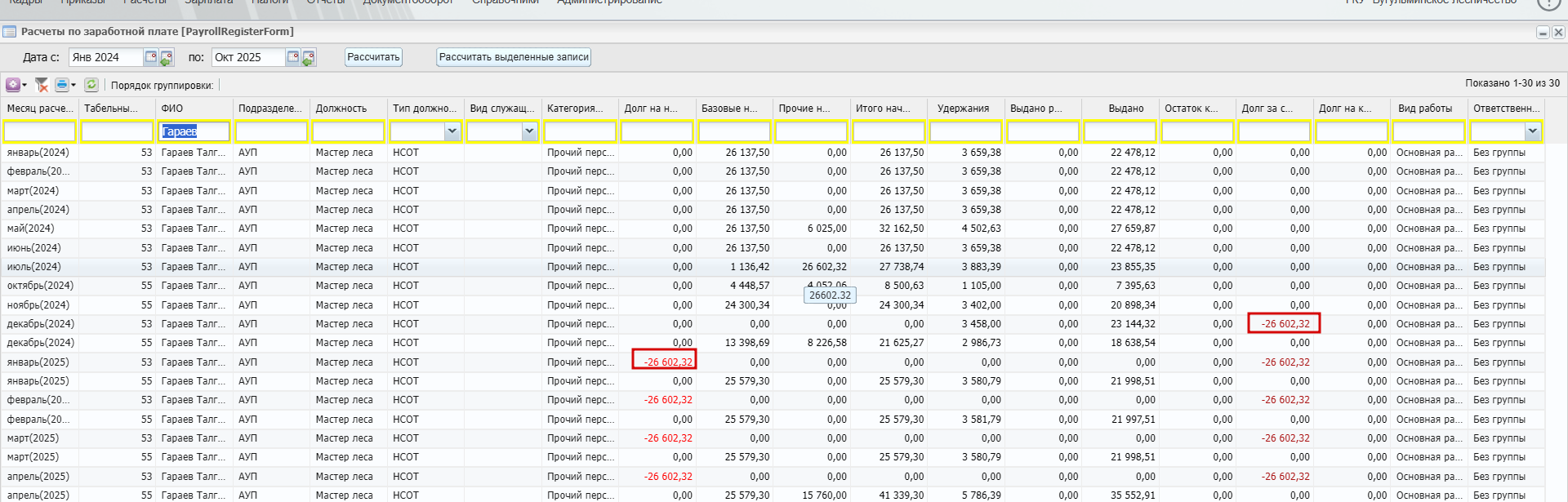The image size is (1568, 502).
Task: Select the январь(2024) row month cell
Action: click(38, 153)
